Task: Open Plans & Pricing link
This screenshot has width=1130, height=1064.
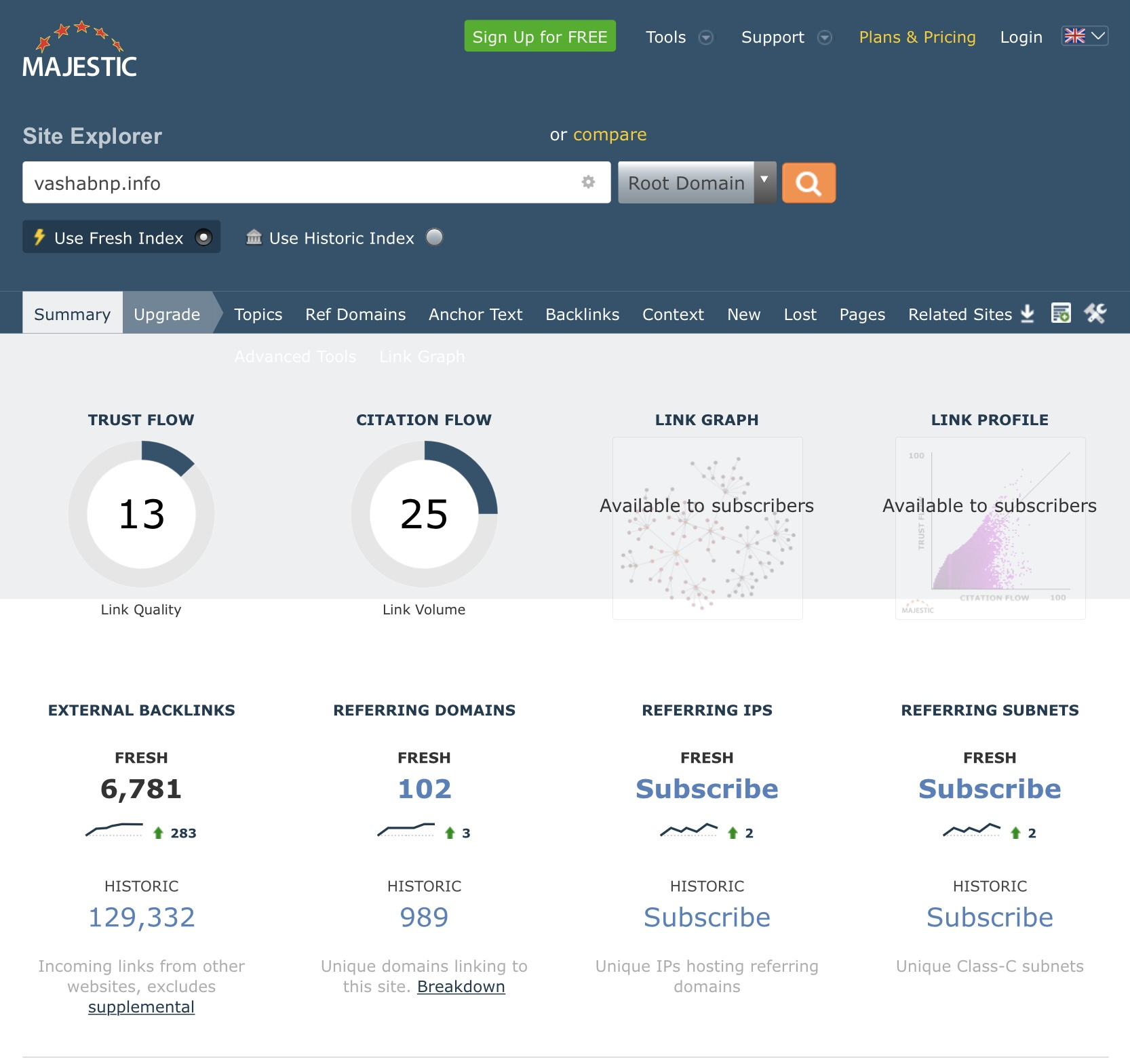Action: tap(917, 37)
